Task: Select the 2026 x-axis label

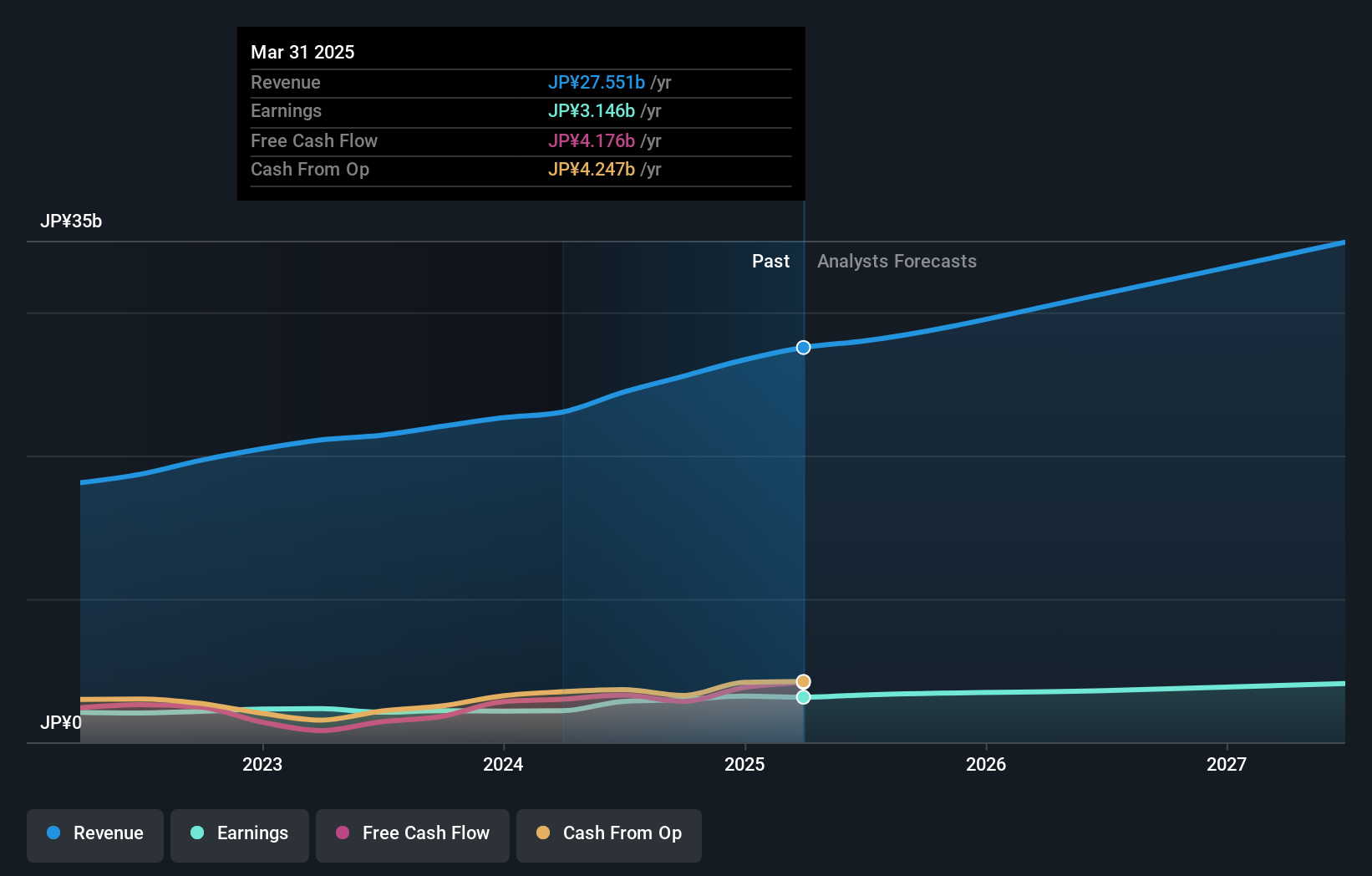Action: (986, 764)
